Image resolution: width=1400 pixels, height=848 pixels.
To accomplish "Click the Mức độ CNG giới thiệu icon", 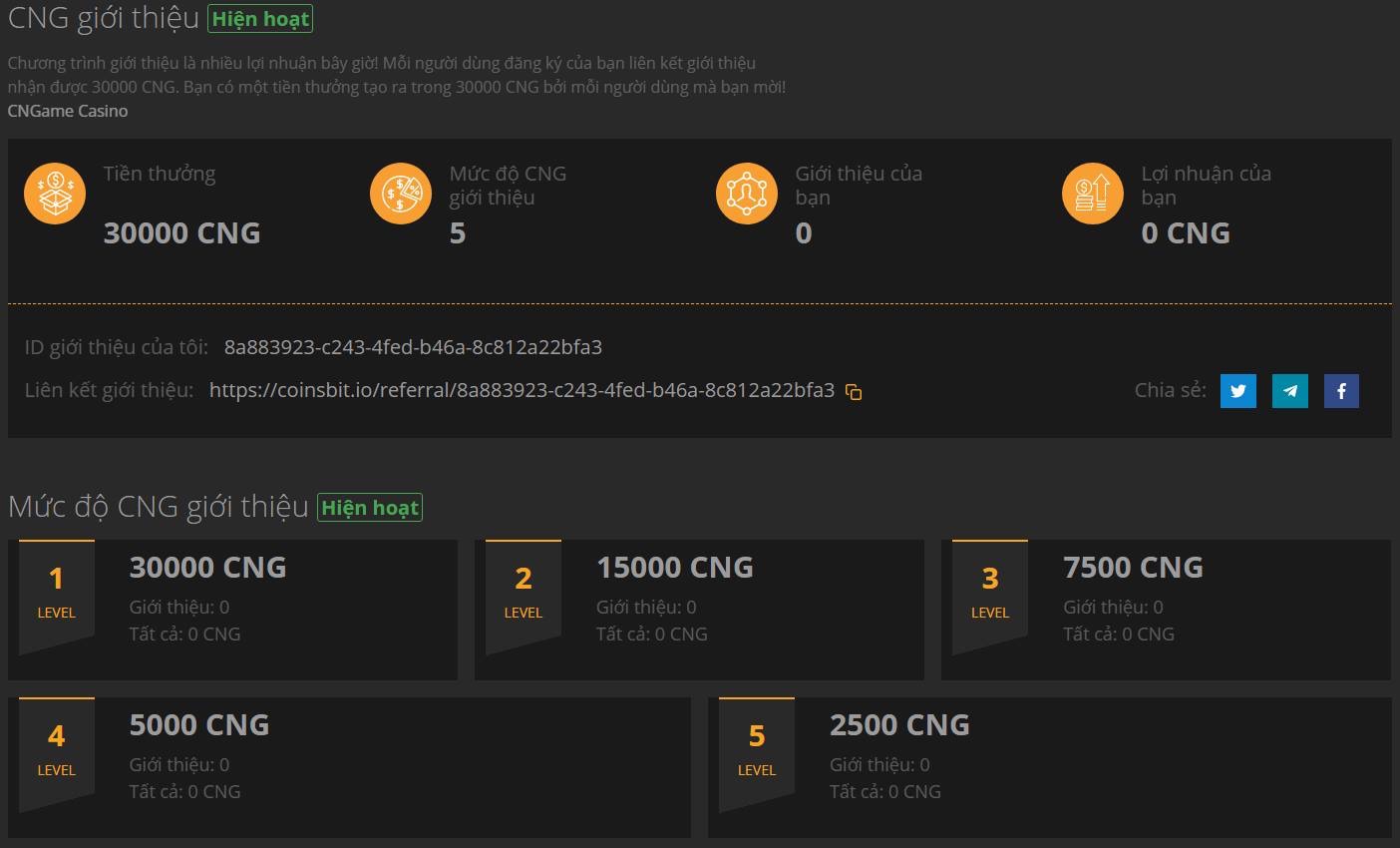I will pyautogui.click(x=401, y=194).
